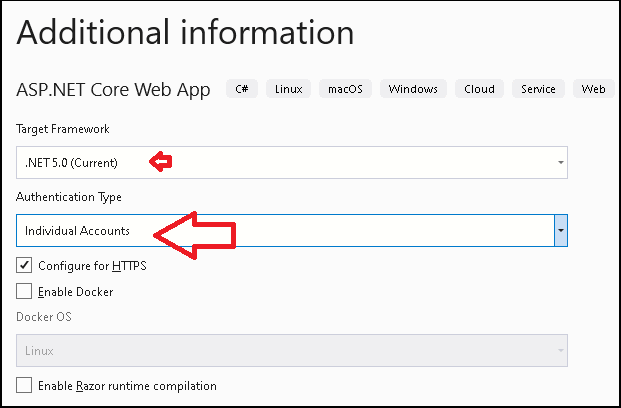The width and height of the screenshot is (621, 408).
Task: Click the macOS tag badge
Action: point(345,89)
